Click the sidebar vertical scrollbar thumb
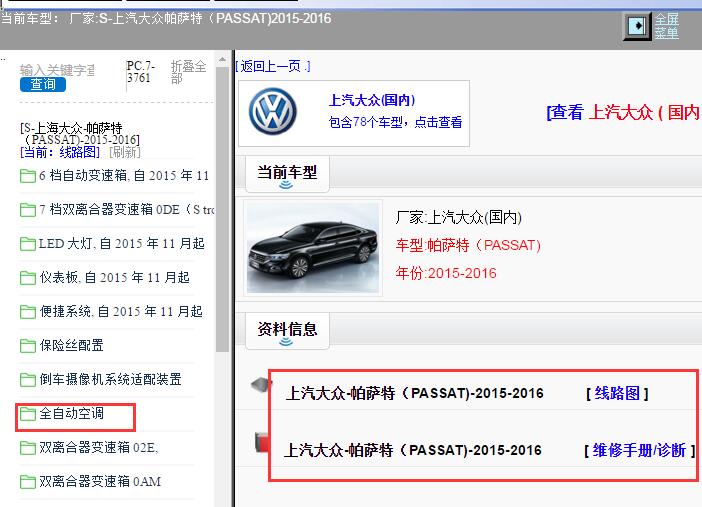The image size is (702, 507). click(x=222, y=209)
